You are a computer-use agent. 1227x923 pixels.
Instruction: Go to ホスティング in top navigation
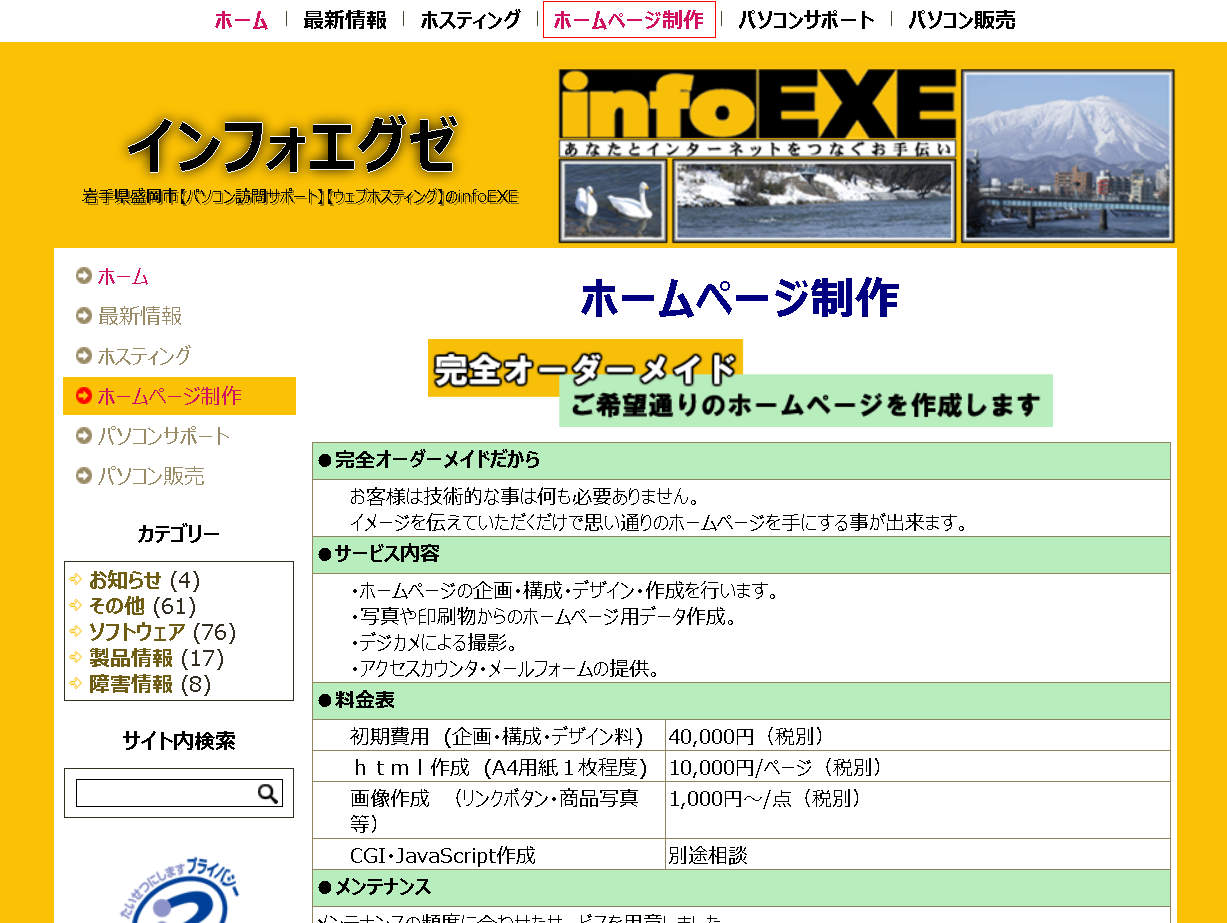[x=470, y=20]
